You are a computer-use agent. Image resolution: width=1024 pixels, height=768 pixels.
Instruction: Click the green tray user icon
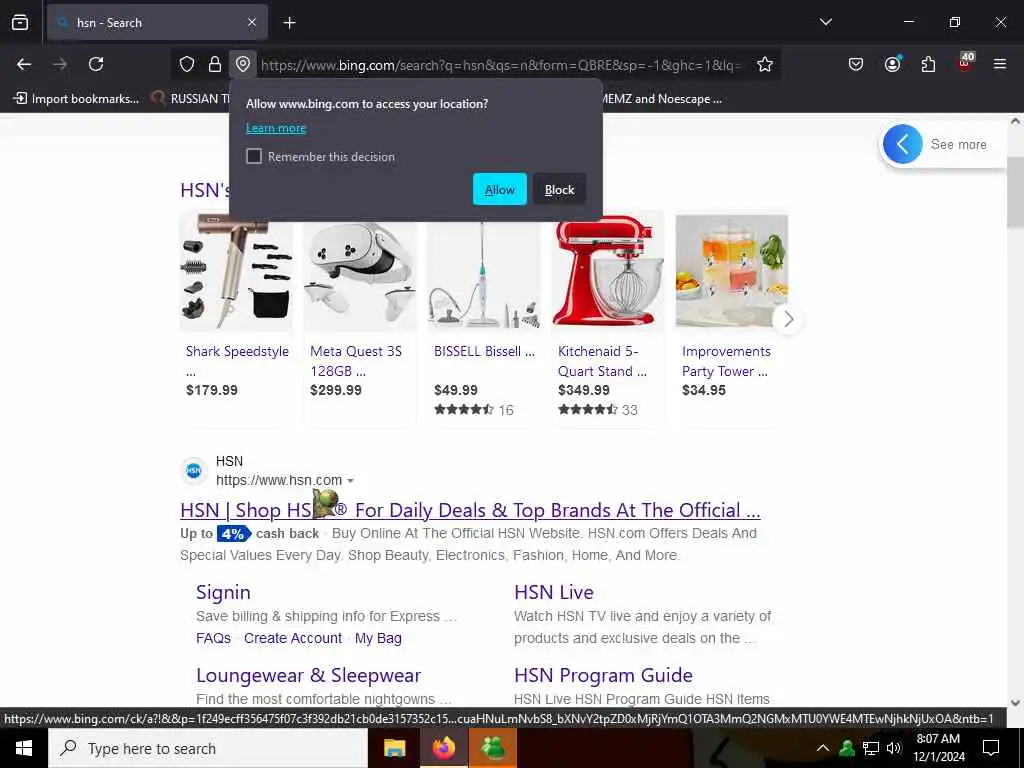pyautogui.click(x=847, y=748)
